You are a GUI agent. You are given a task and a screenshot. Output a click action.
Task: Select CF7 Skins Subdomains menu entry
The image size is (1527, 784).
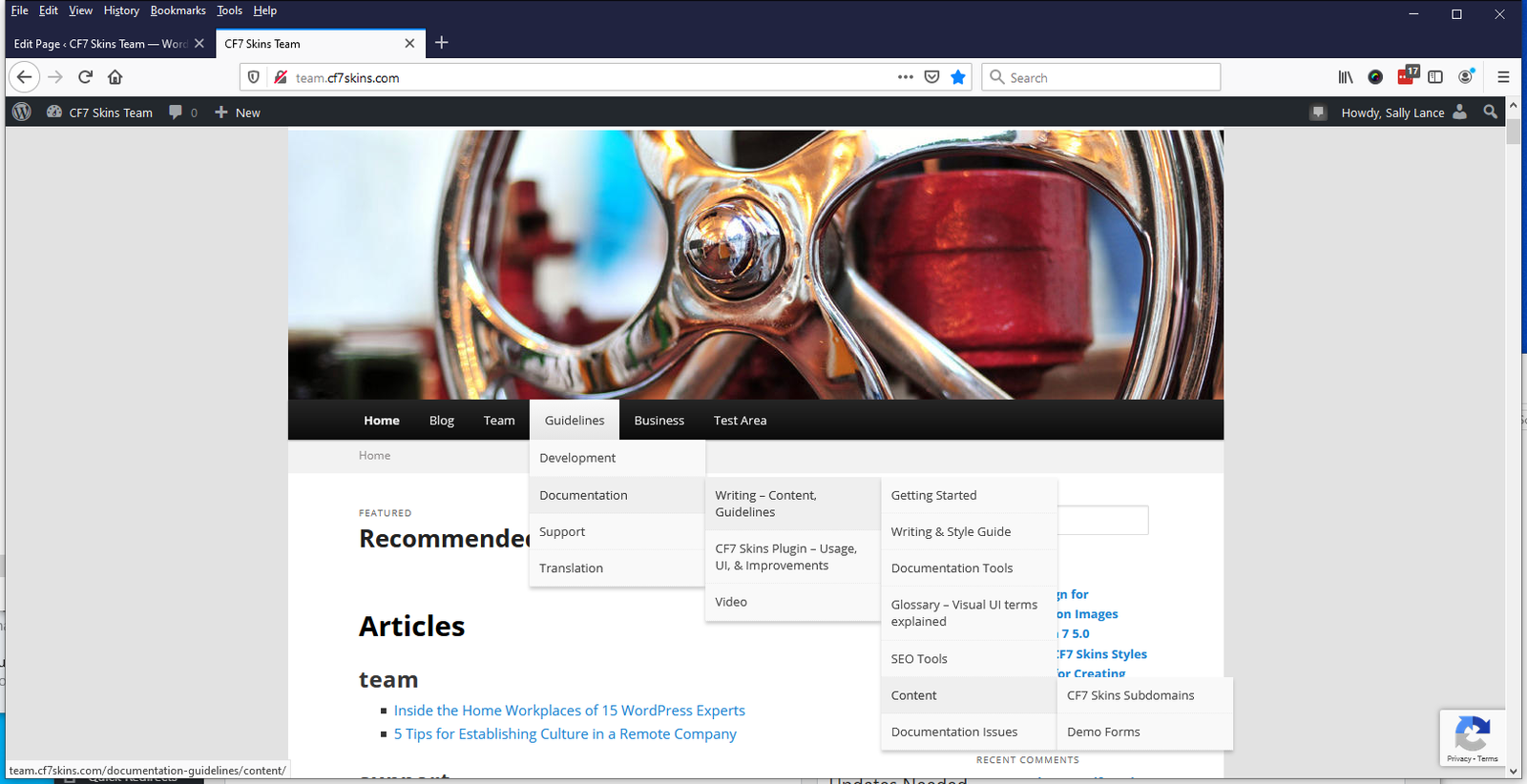click(x=1130, y=695)
